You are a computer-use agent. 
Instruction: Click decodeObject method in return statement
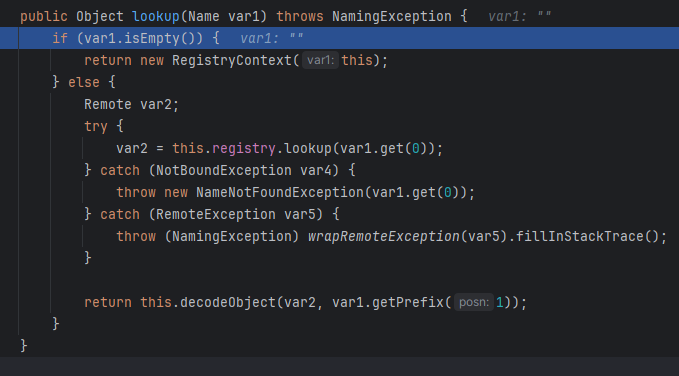pyautogui.click(x=228, y=302)
